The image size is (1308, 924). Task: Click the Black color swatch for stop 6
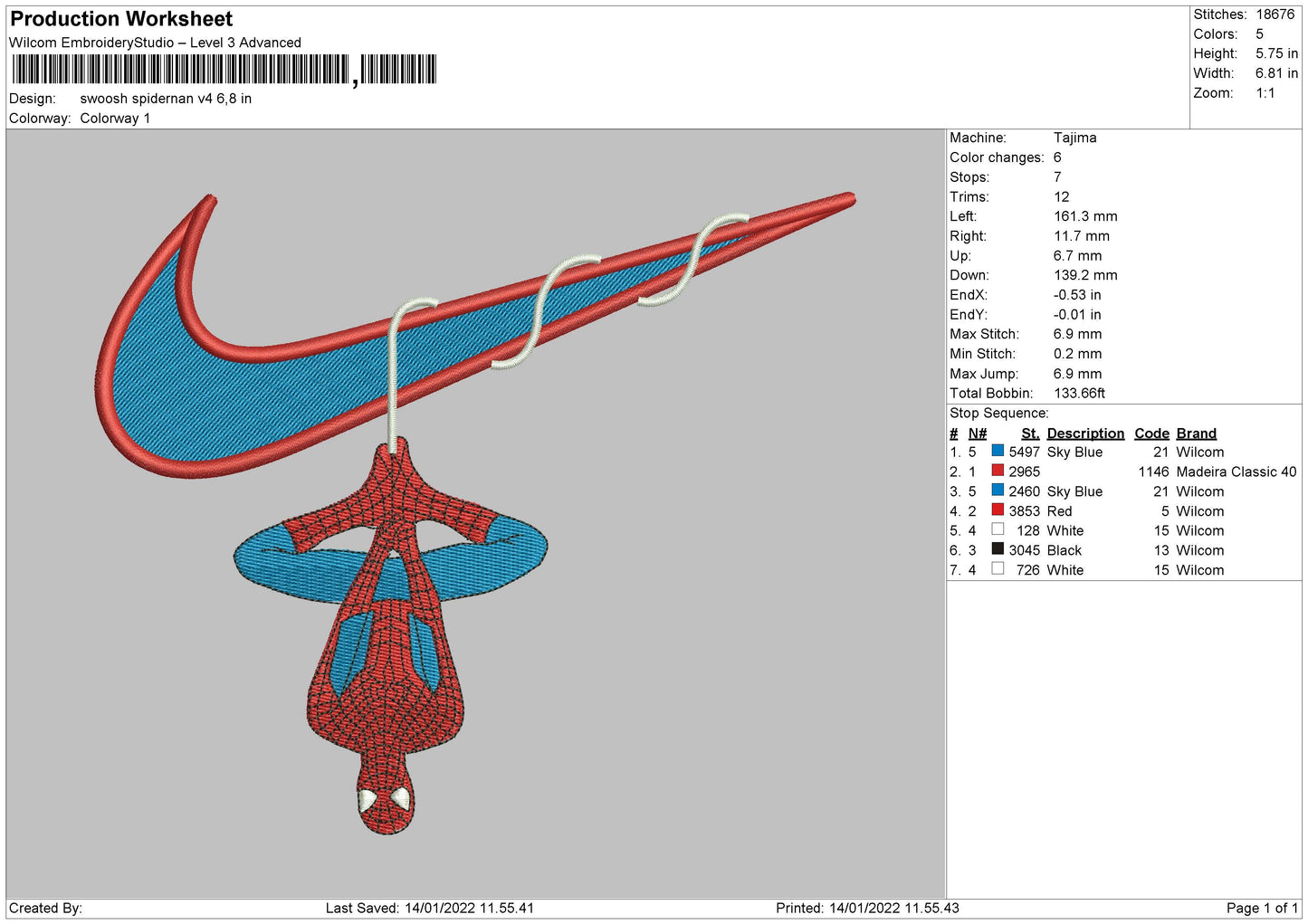[998, 549]
